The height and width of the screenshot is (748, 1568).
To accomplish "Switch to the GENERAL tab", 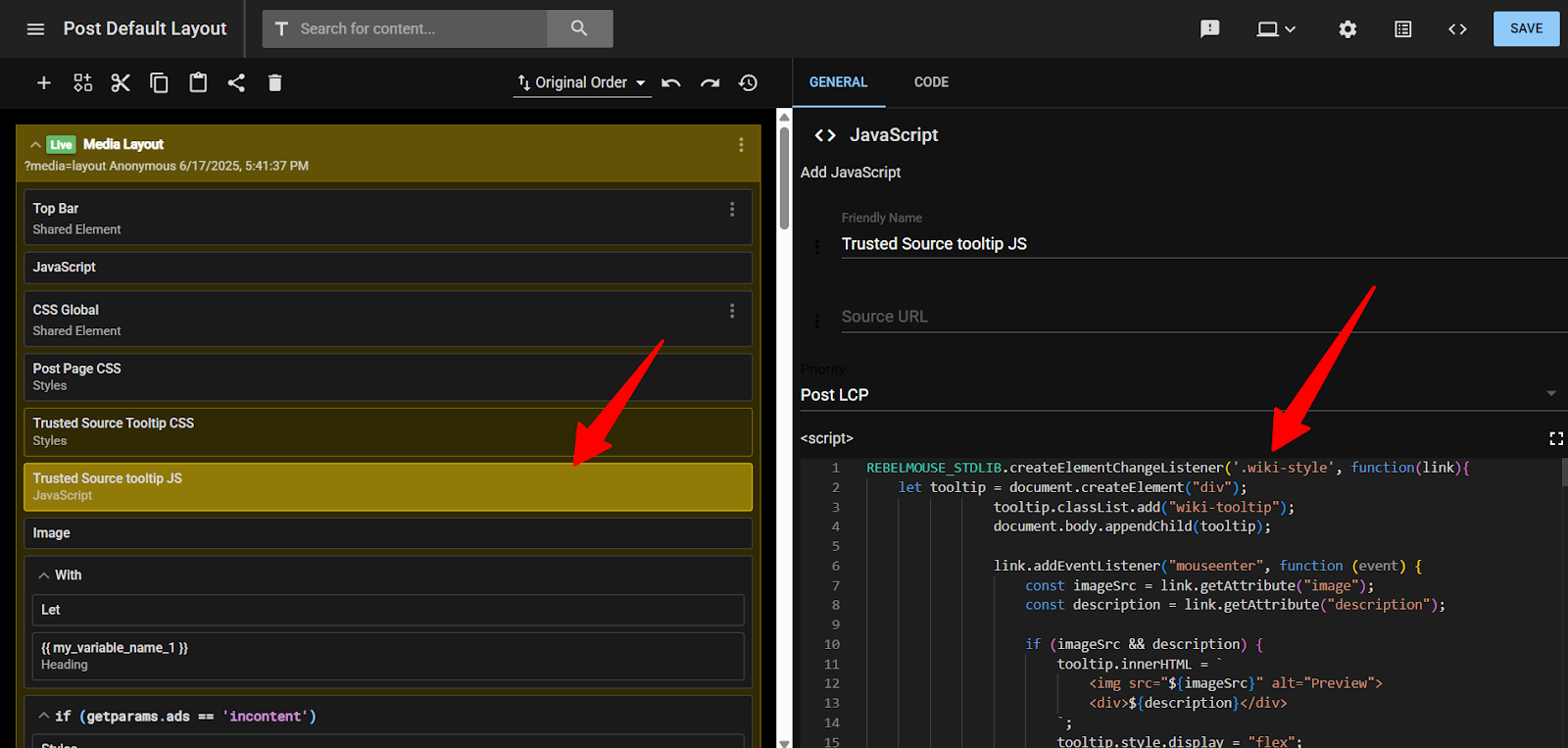I will (838, 82).
